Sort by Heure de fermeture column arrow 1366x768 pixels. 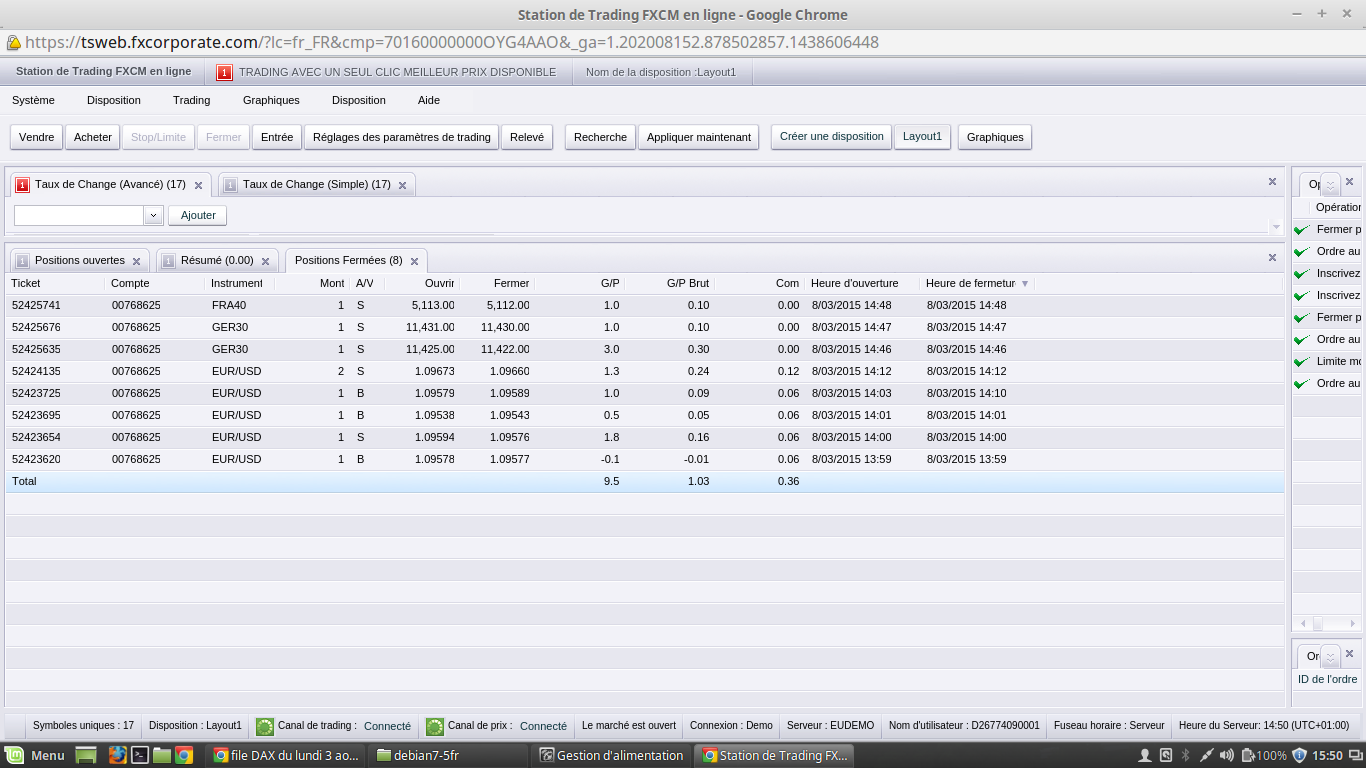tap(1025, 284)
